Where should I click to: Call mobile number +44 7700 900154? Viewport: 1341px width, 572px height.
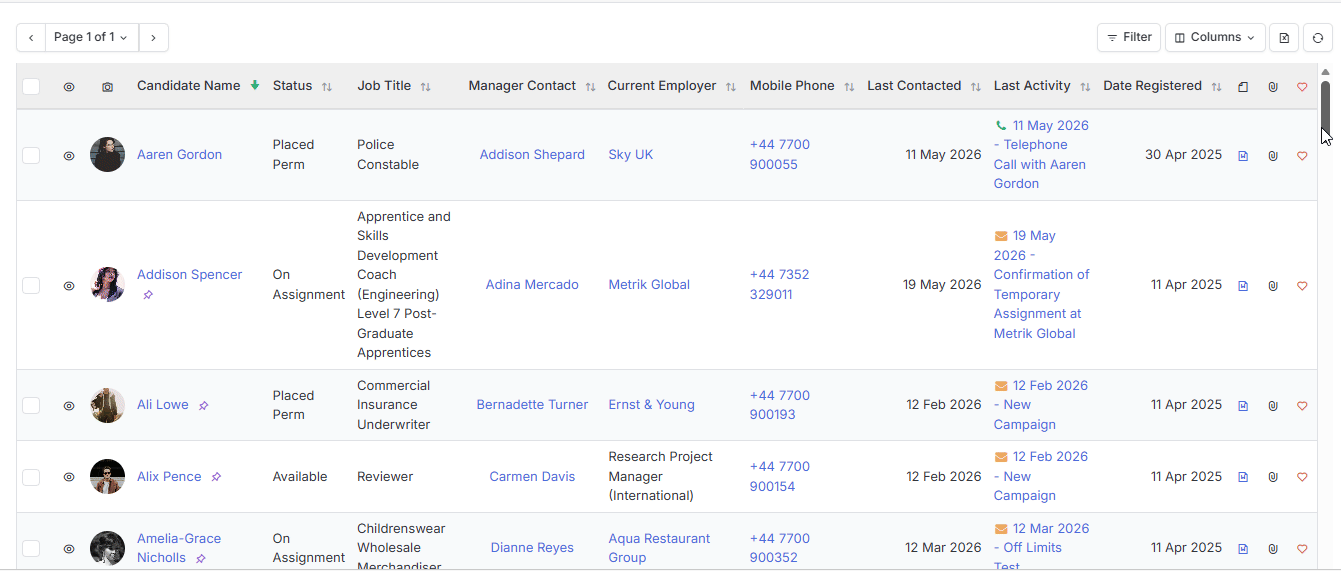[x=780, y=477]
